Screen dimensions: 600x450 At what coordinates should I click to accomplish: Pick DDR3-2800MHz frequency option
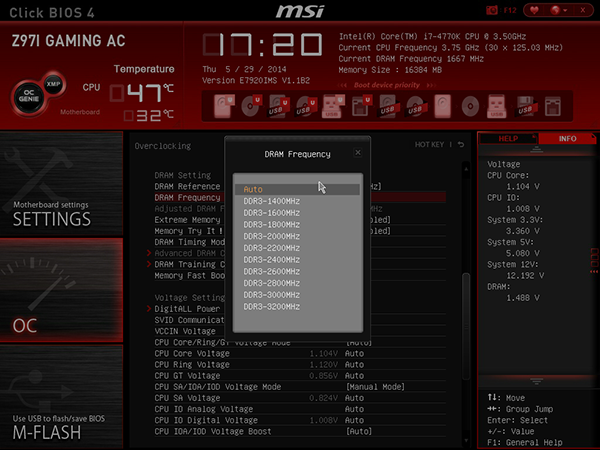tap(297, 283)
